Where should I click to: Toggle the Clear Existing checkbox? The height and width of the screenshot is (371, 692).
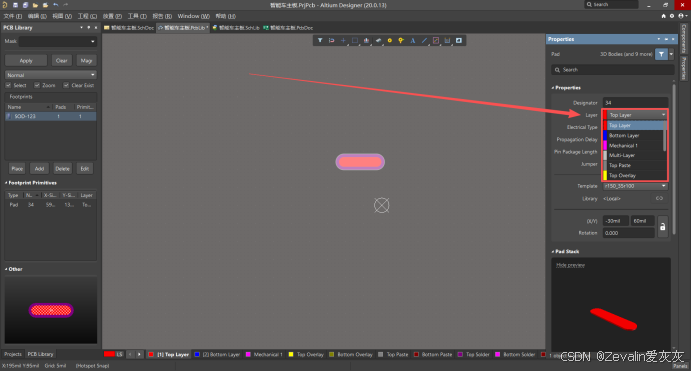pyautogui.click(x=66, y=85)
